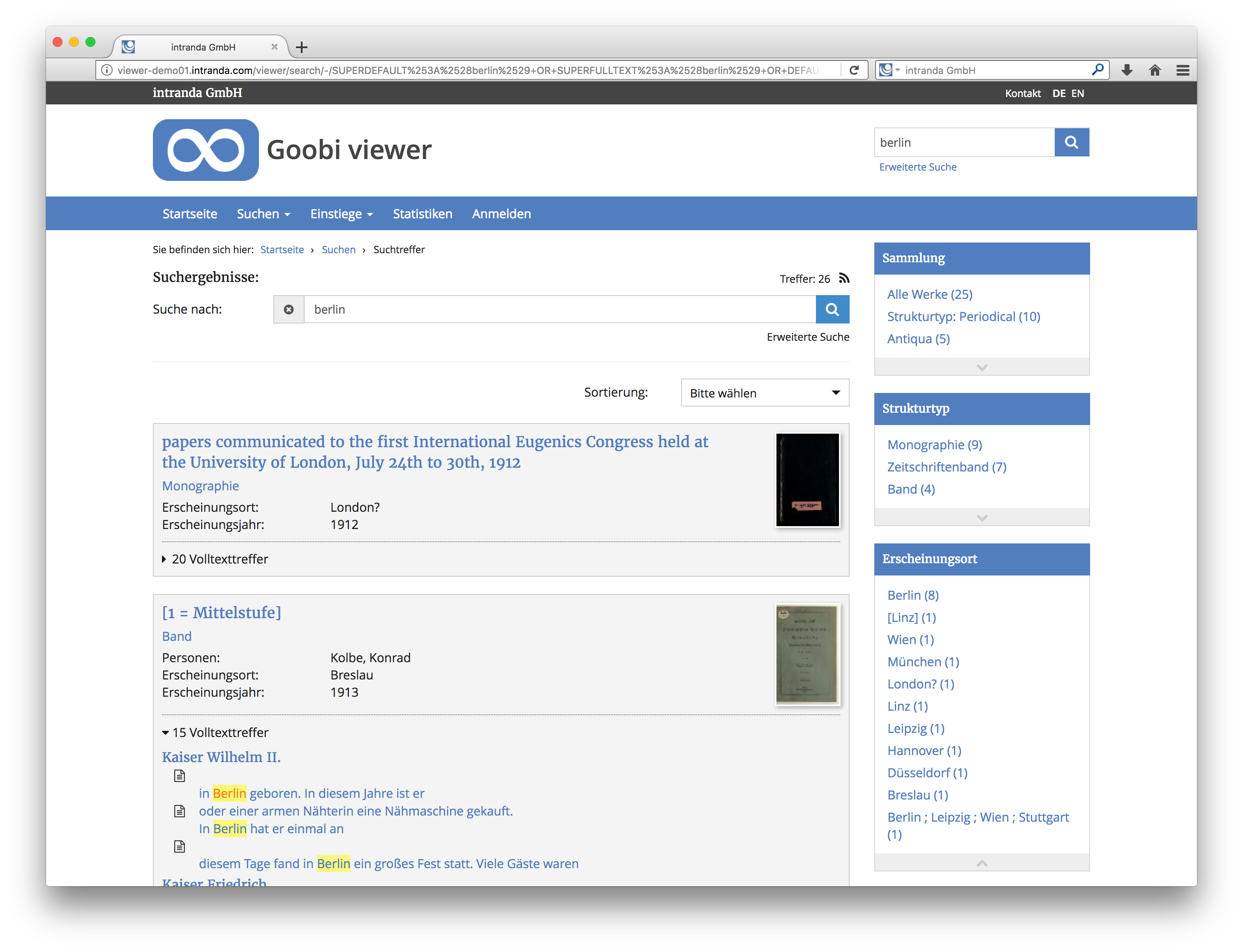Filter by Erscheinungsort Düsseldorf (1)

tap(927, 772)
